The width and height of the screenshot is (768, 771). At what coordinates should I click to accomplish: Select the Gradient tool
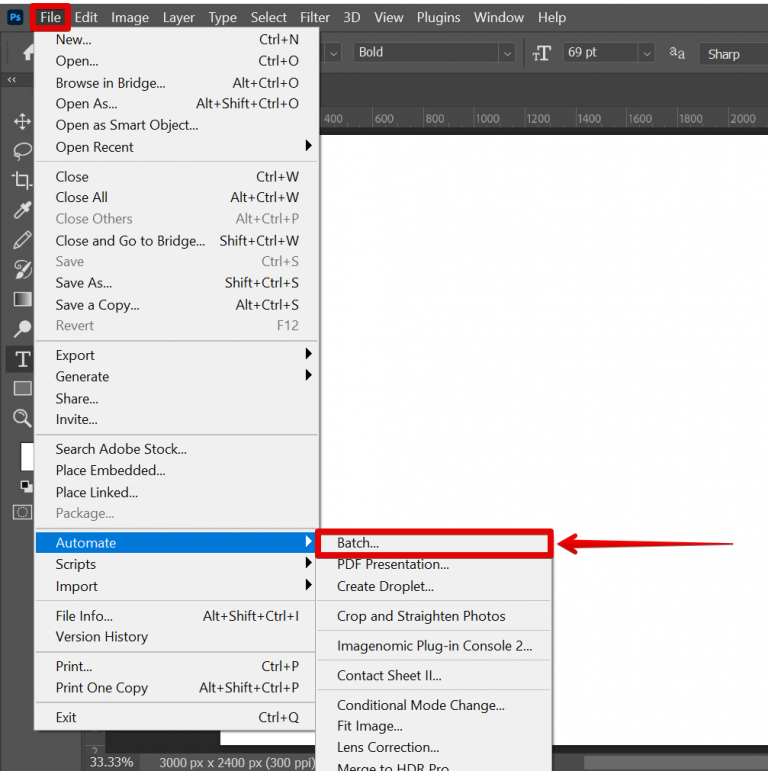pyautogui.click(x=21, y=299)
